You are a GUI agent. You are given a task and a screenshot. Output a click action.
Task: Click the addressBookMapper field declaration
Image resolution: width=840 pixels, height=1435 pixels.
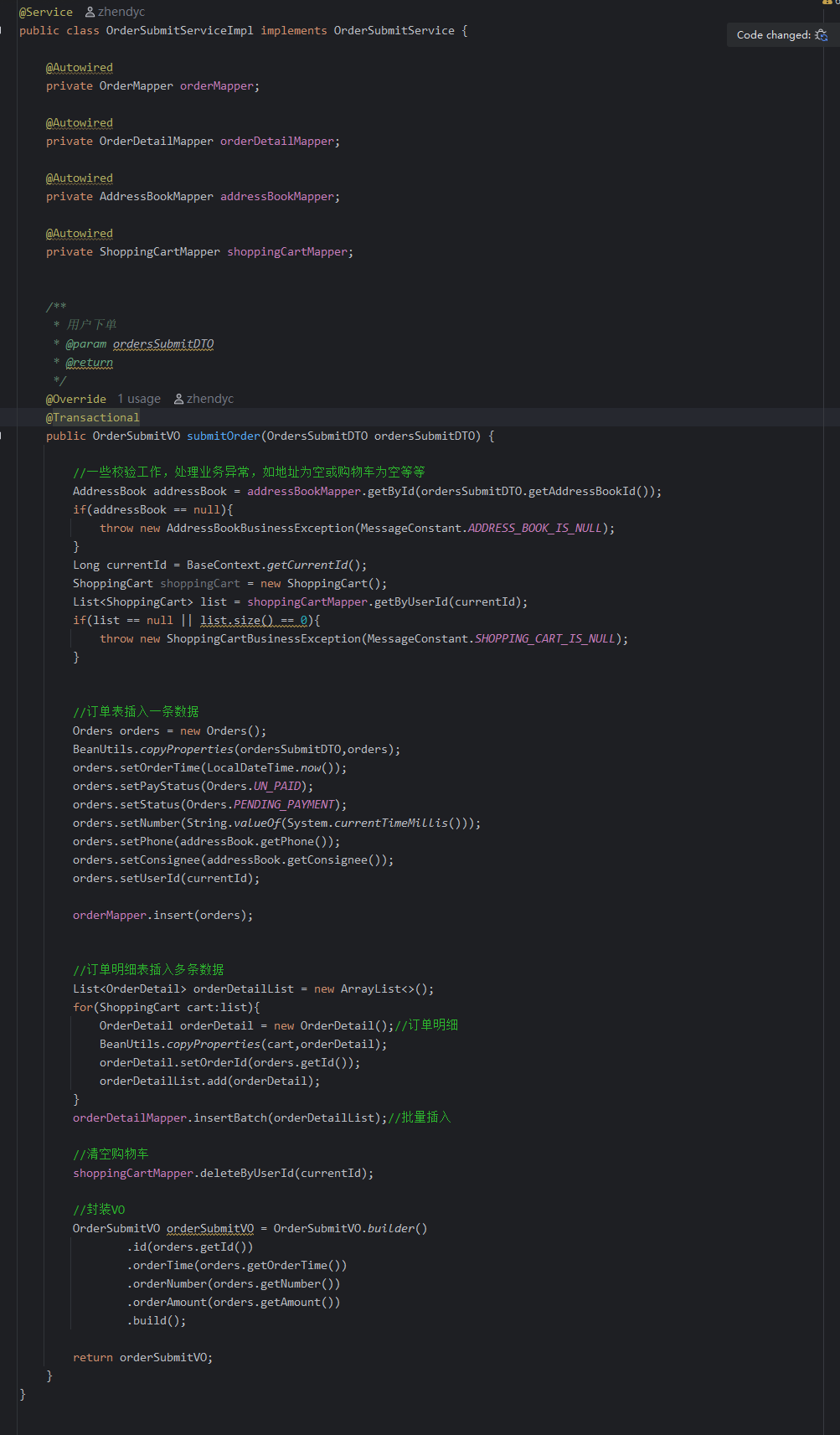[x=193, y=196]
